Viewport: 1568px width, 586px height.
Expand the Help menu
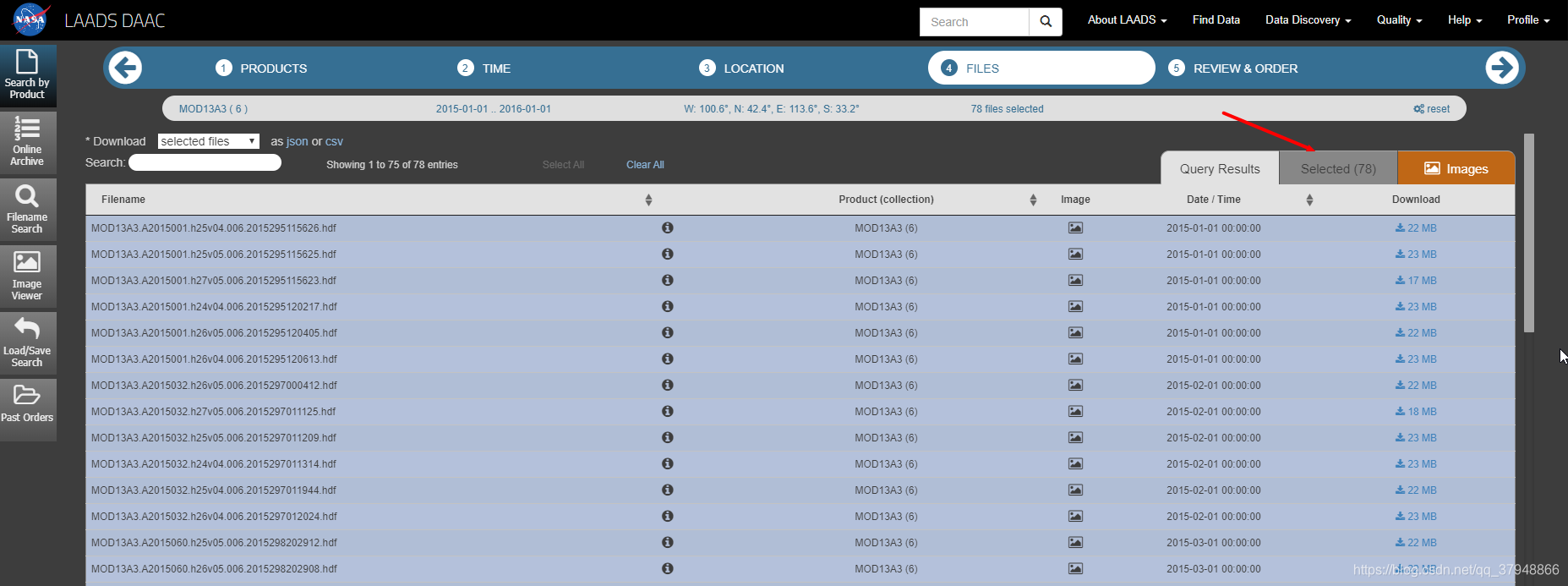pos(1465,19)
